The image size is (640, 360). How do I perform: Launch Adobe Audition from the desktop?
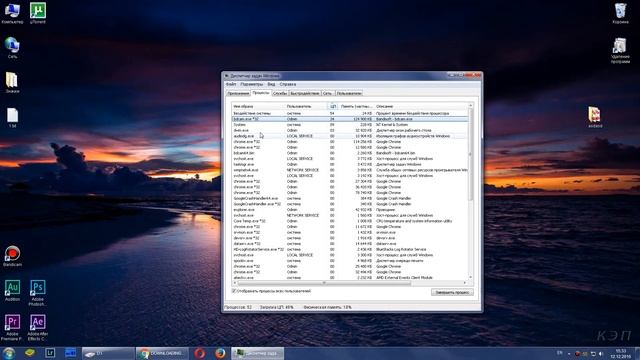pyautogui.click(x=12, y=291)
